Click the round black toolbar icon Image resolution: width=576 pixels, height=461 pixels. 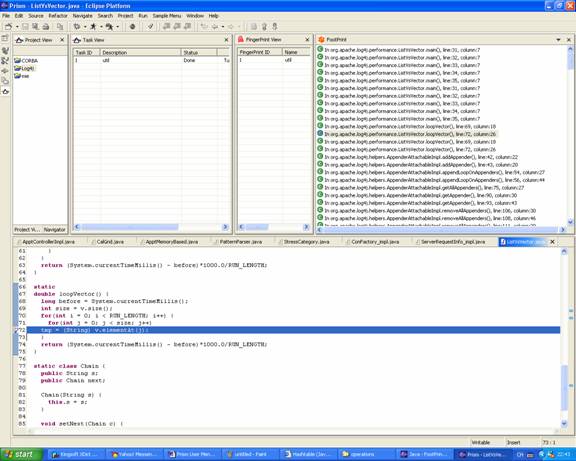click(x=133, y=26)
